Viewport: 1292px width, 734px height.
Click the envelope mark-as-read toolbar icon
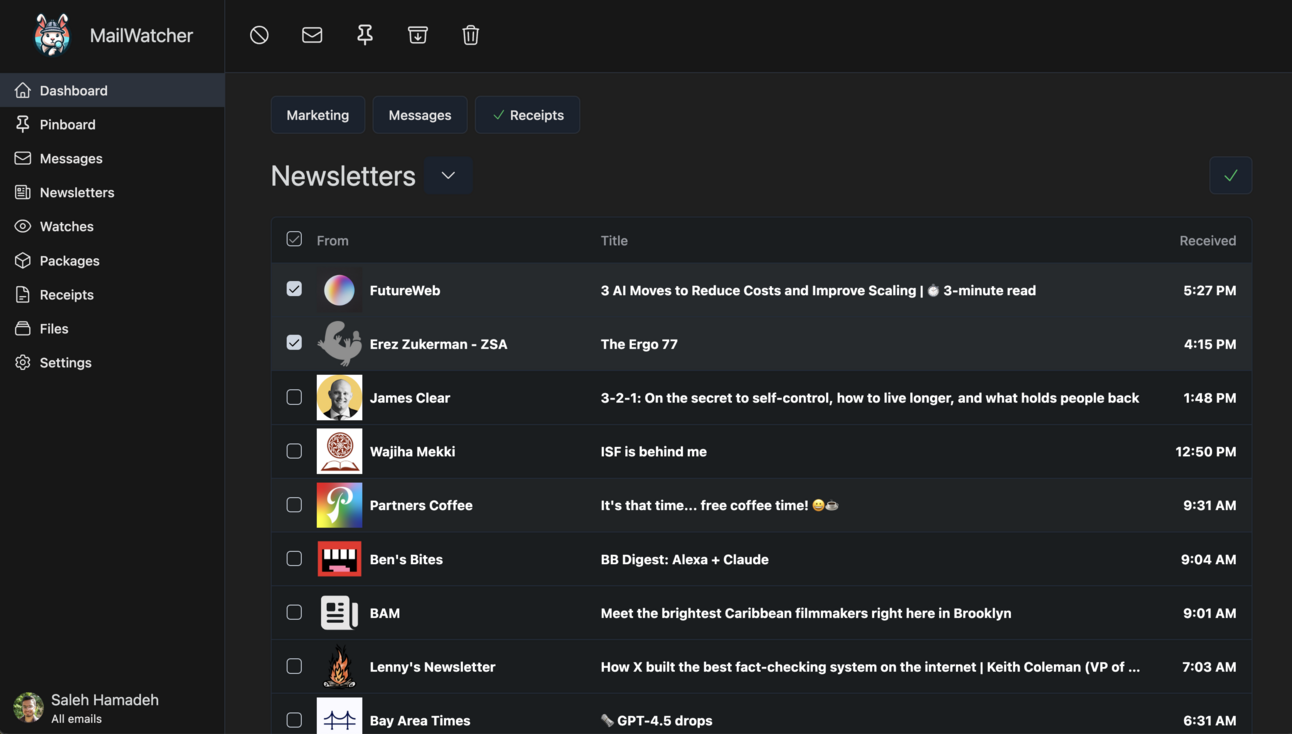312,35
